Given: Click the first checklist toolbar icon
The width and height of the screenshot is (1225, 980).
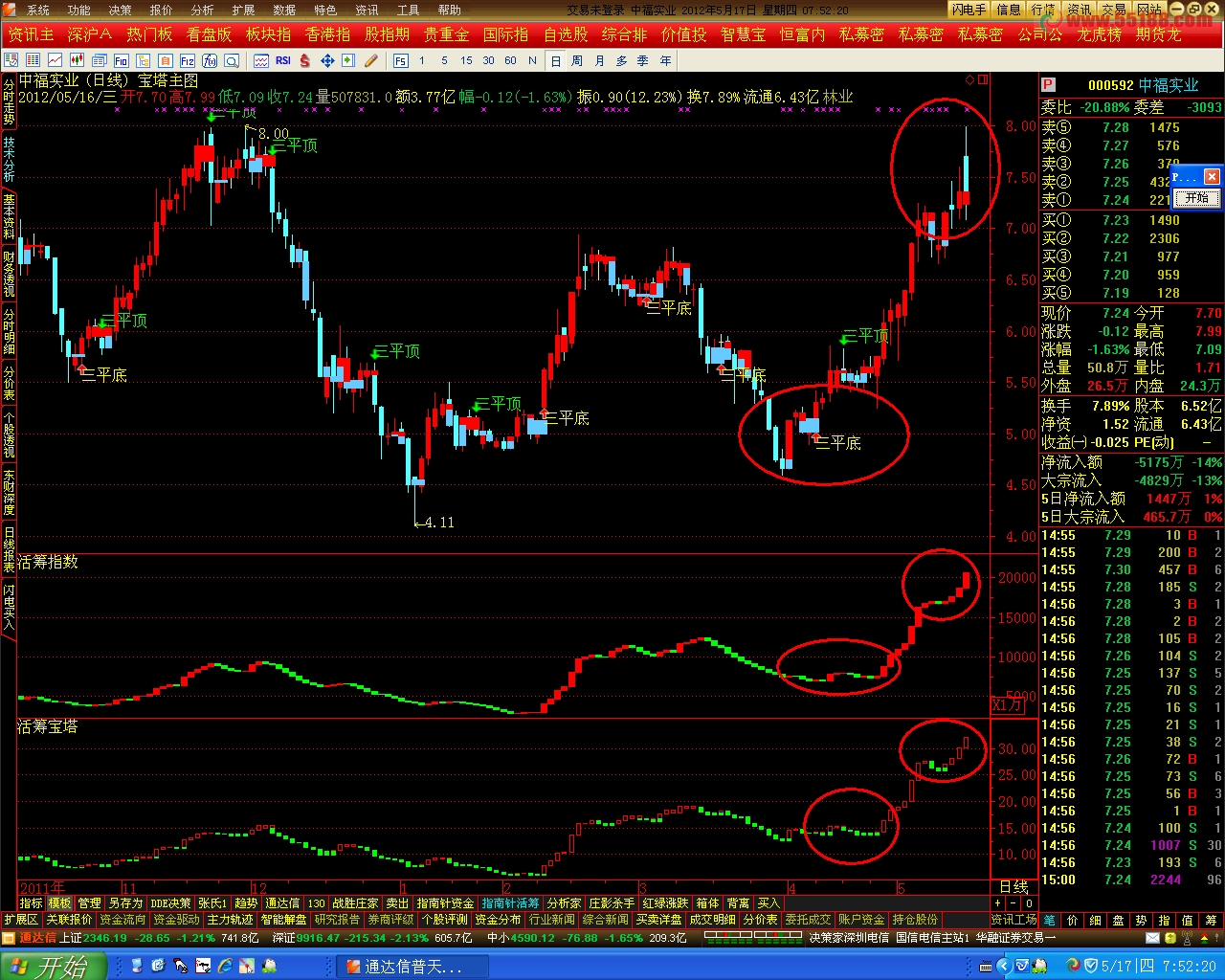Looking at the screenshot, I should point(10,60).
